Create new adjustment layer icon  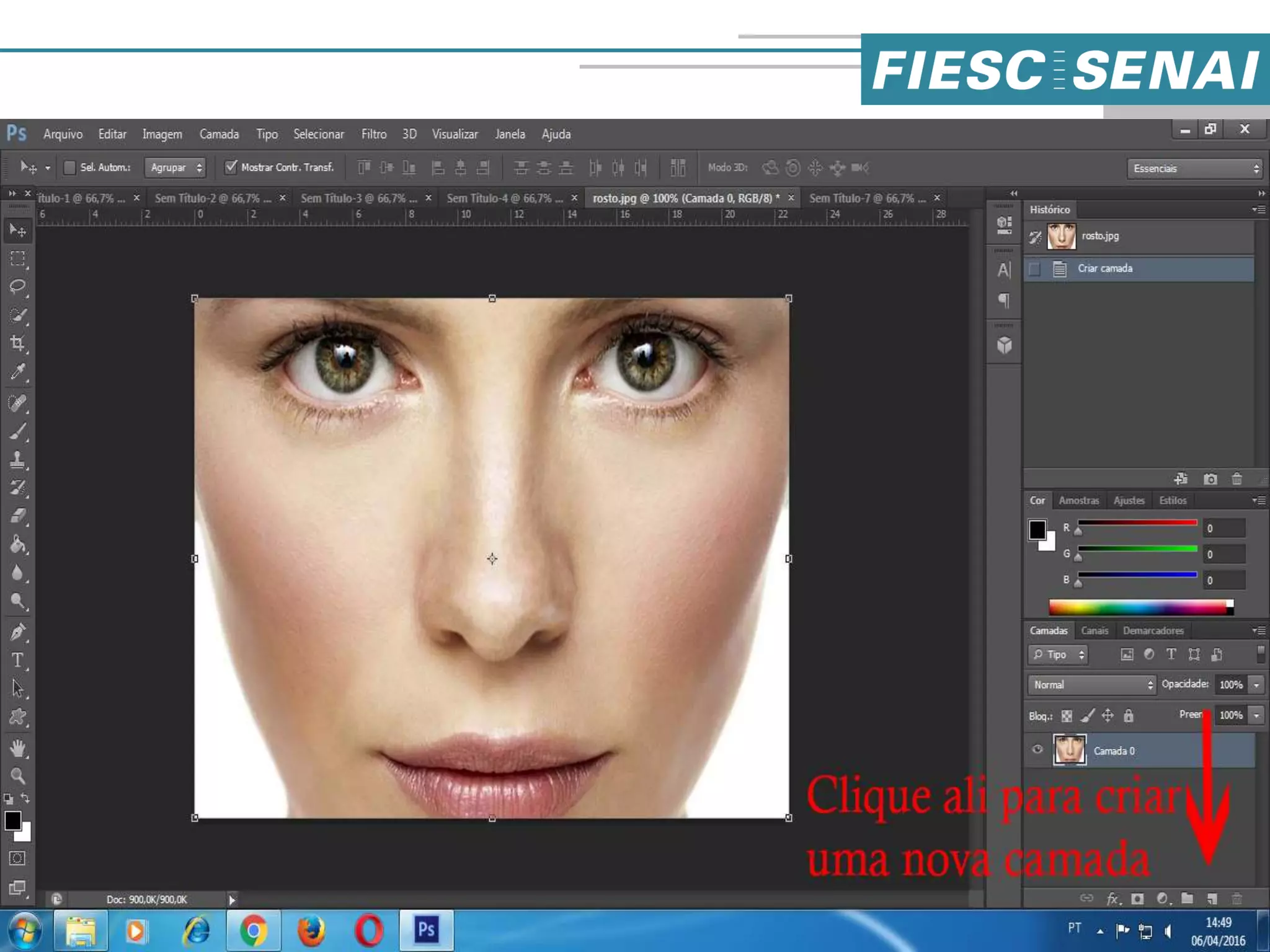tap(1163, 899)
